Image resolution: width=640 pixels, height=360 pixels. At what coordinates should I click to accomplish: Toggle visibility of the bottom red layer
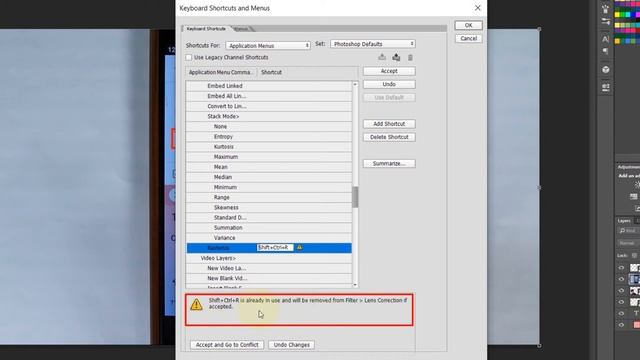point(621,325)
